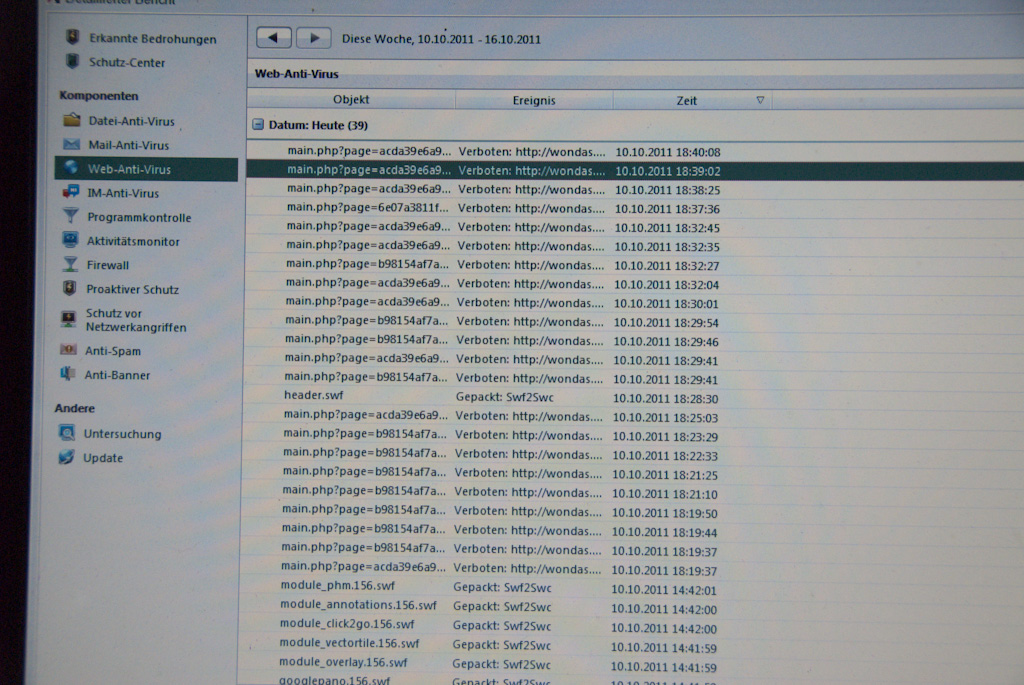Select the row timed 10.10.2011 18:32:45
This screenshot has width=1024, height=685.
point(635,227)
